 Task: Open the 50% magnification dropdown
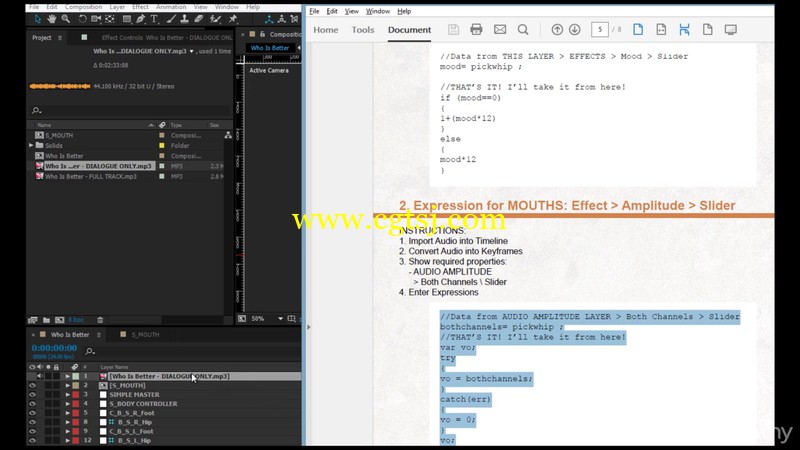click(280, 318)
